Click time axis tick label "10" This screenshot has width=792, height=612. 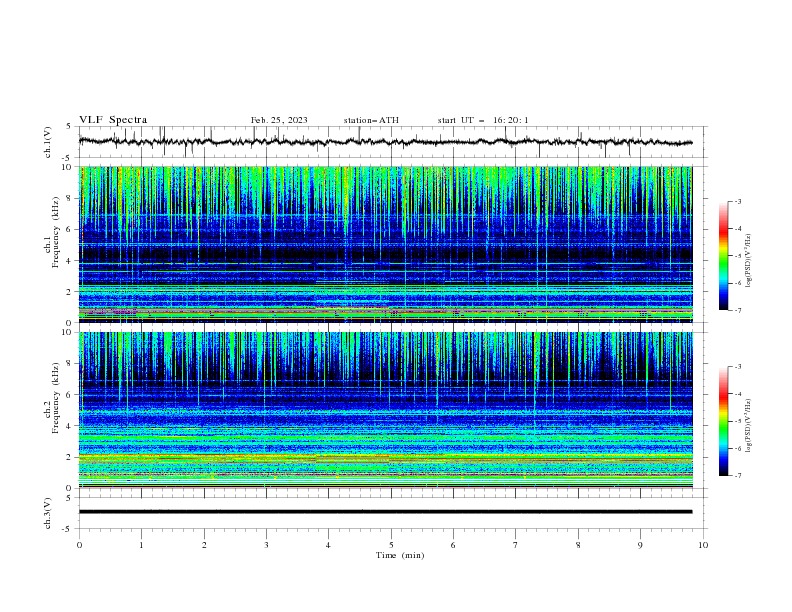coord(703,545)
